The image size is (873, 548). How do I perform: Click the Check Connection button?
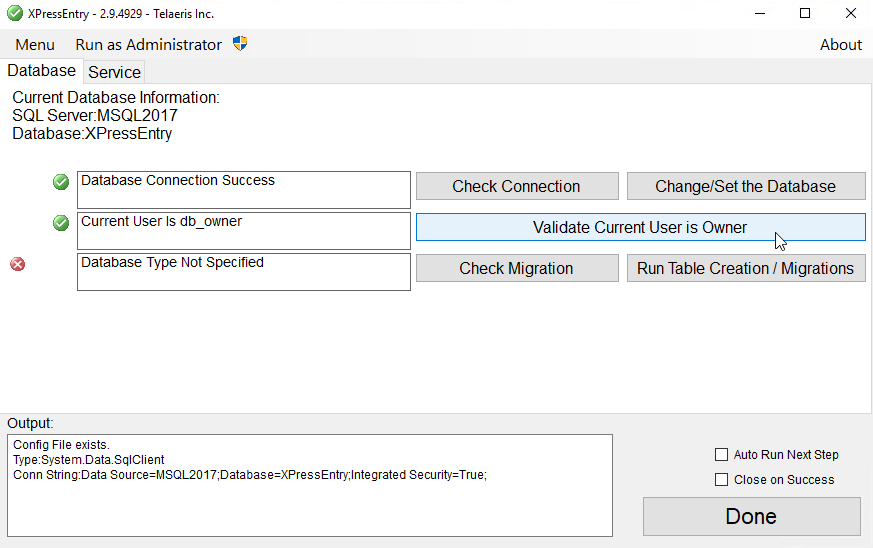tap(517, 186)
